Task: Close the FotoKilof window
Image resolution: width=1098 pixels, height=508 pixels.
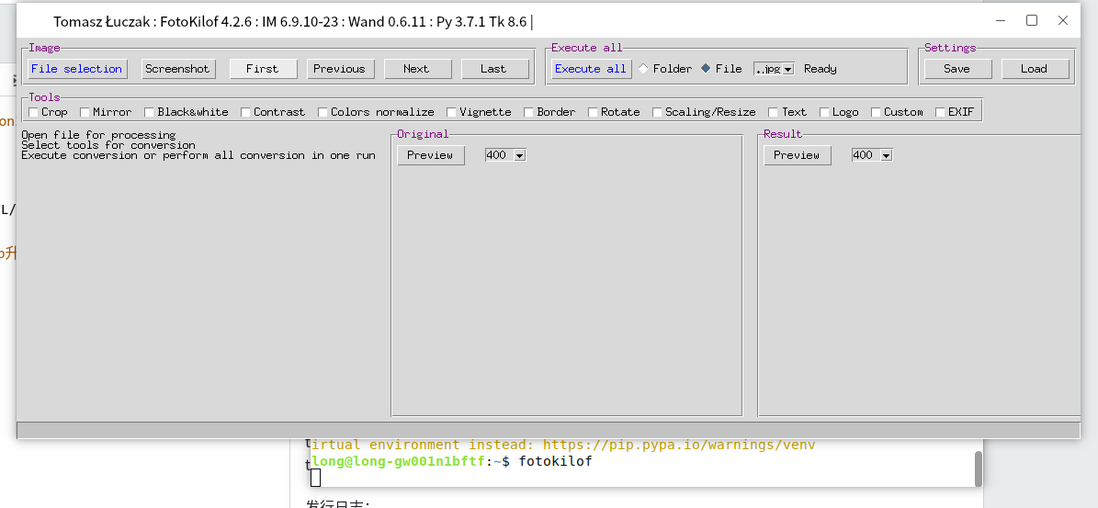Action: pos(1062,21)
